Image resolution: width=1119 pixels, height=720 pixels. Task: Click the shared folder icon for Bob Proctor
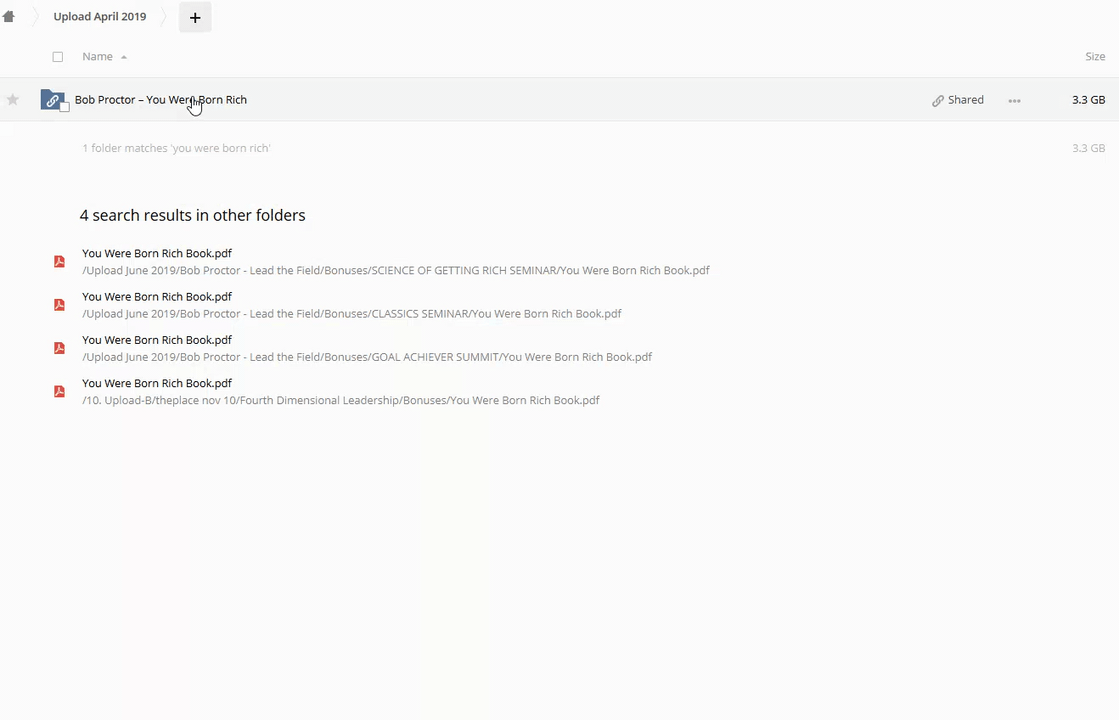click(x=52, y=100)
